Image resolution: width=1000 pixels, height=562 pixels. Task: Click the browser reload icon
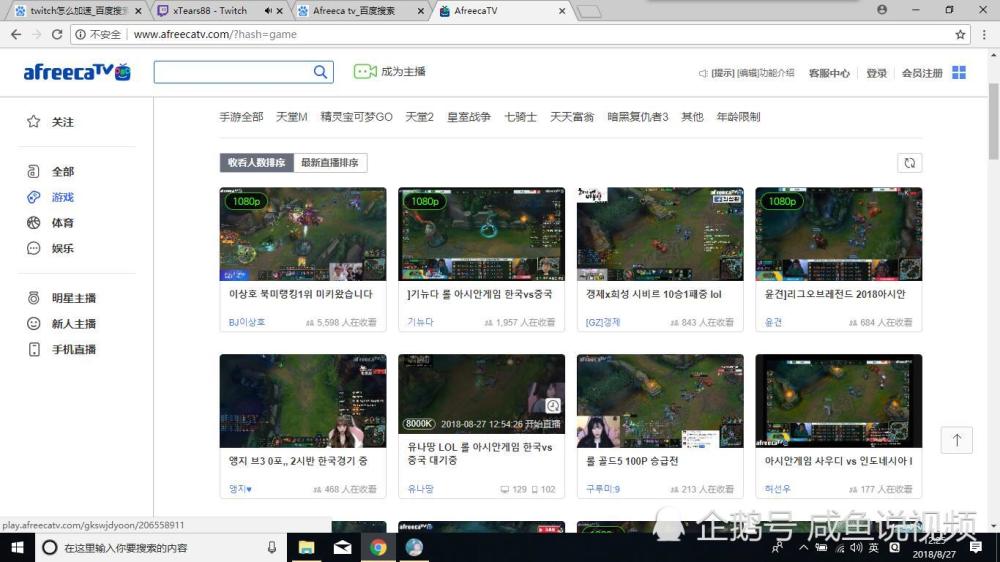57,34
